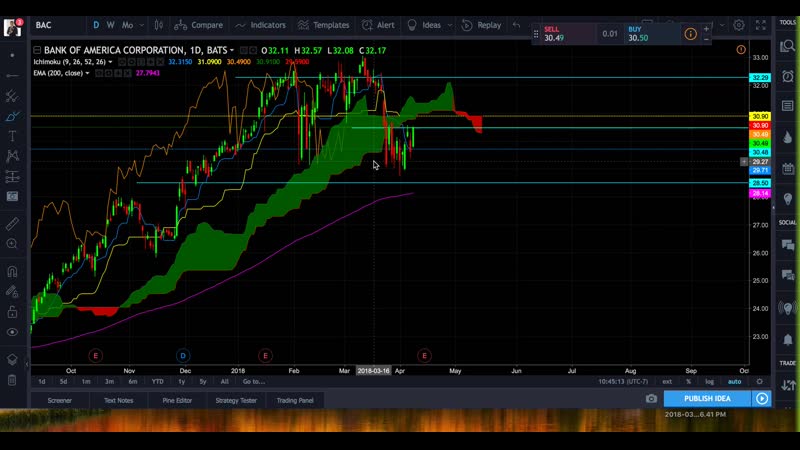The image size is (800, 450).
Task: Remove drawings with the trash icon
Action: (x=12, y=380)
